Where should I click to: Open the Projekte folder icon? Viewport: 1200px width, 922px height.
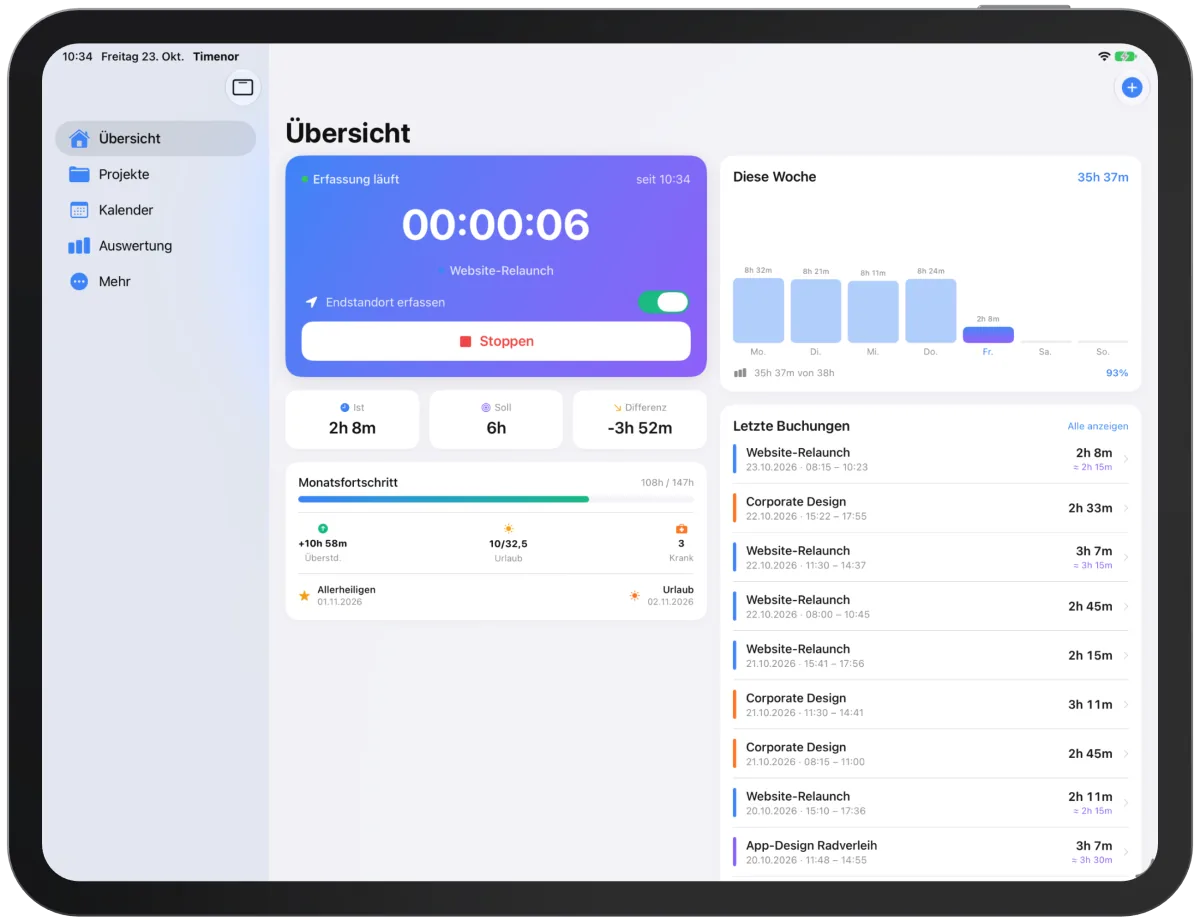click(79, 174)
